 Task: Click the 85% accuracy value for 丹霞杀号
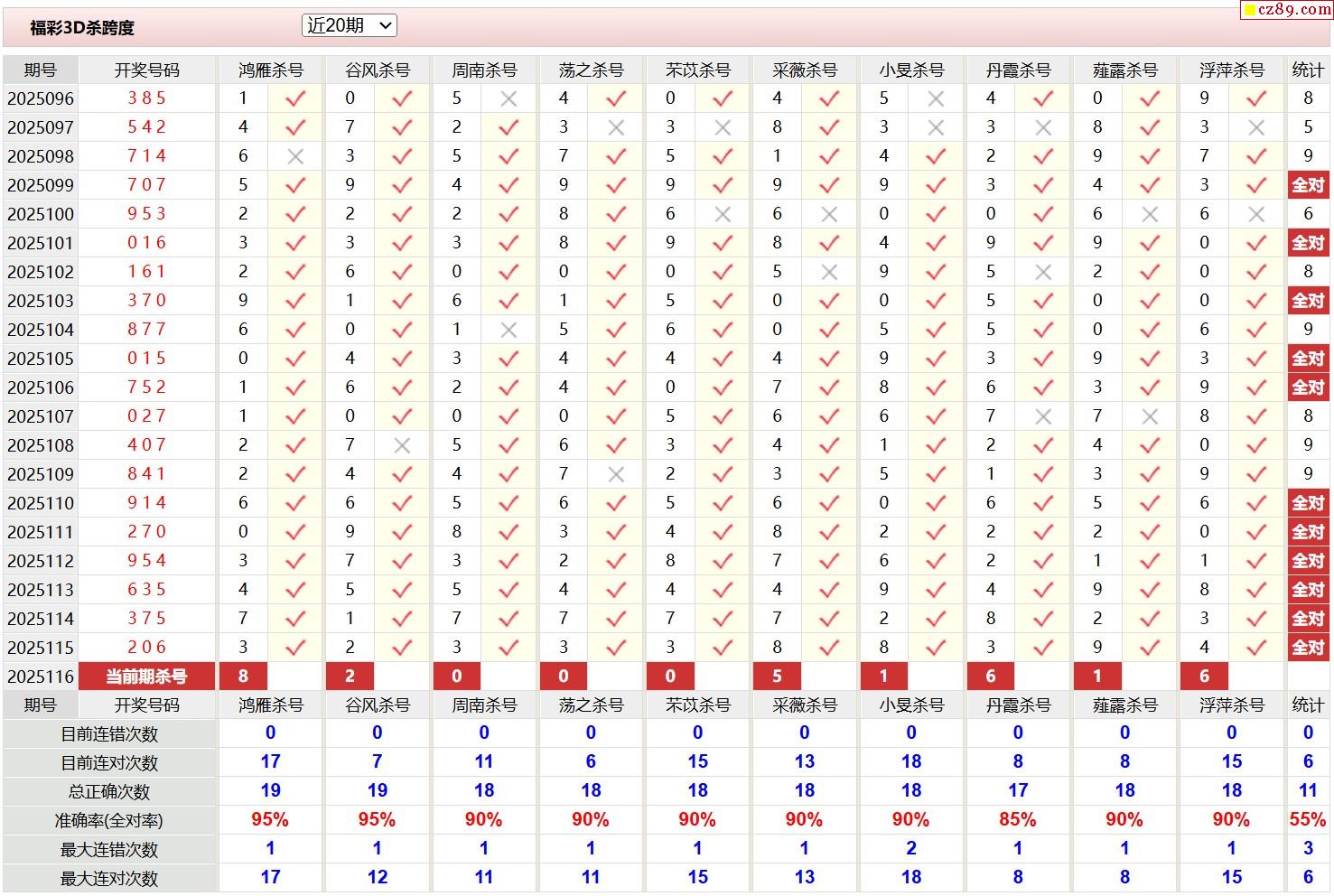1018,819
